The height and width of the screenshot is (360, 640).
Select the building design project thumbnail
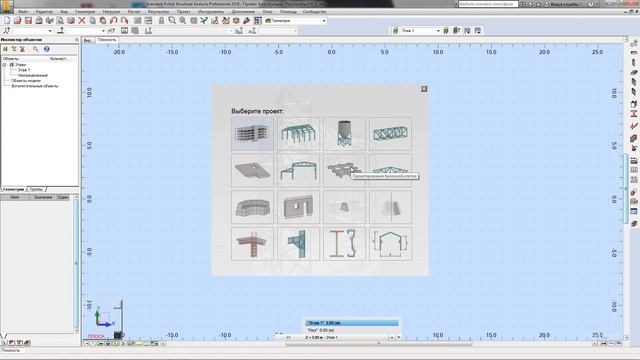[x=252, y=134]
